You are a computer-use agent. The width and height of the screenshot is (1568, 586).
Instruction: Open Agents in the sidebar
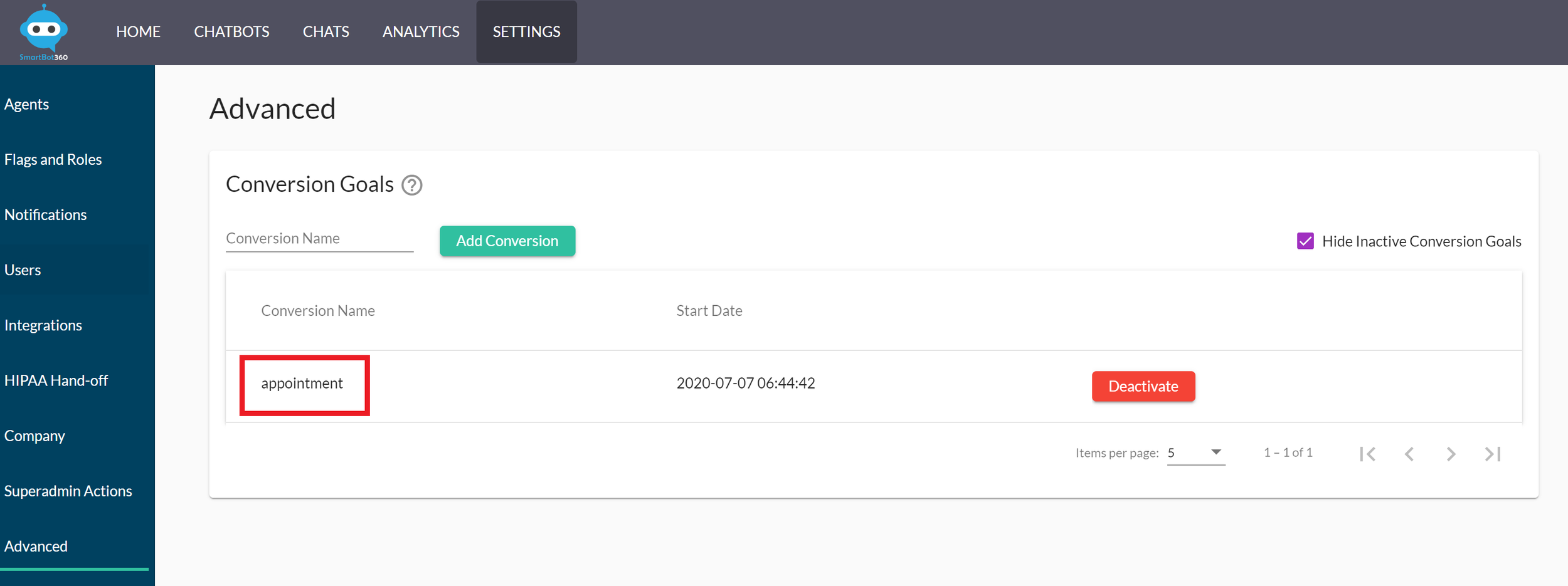26,104
